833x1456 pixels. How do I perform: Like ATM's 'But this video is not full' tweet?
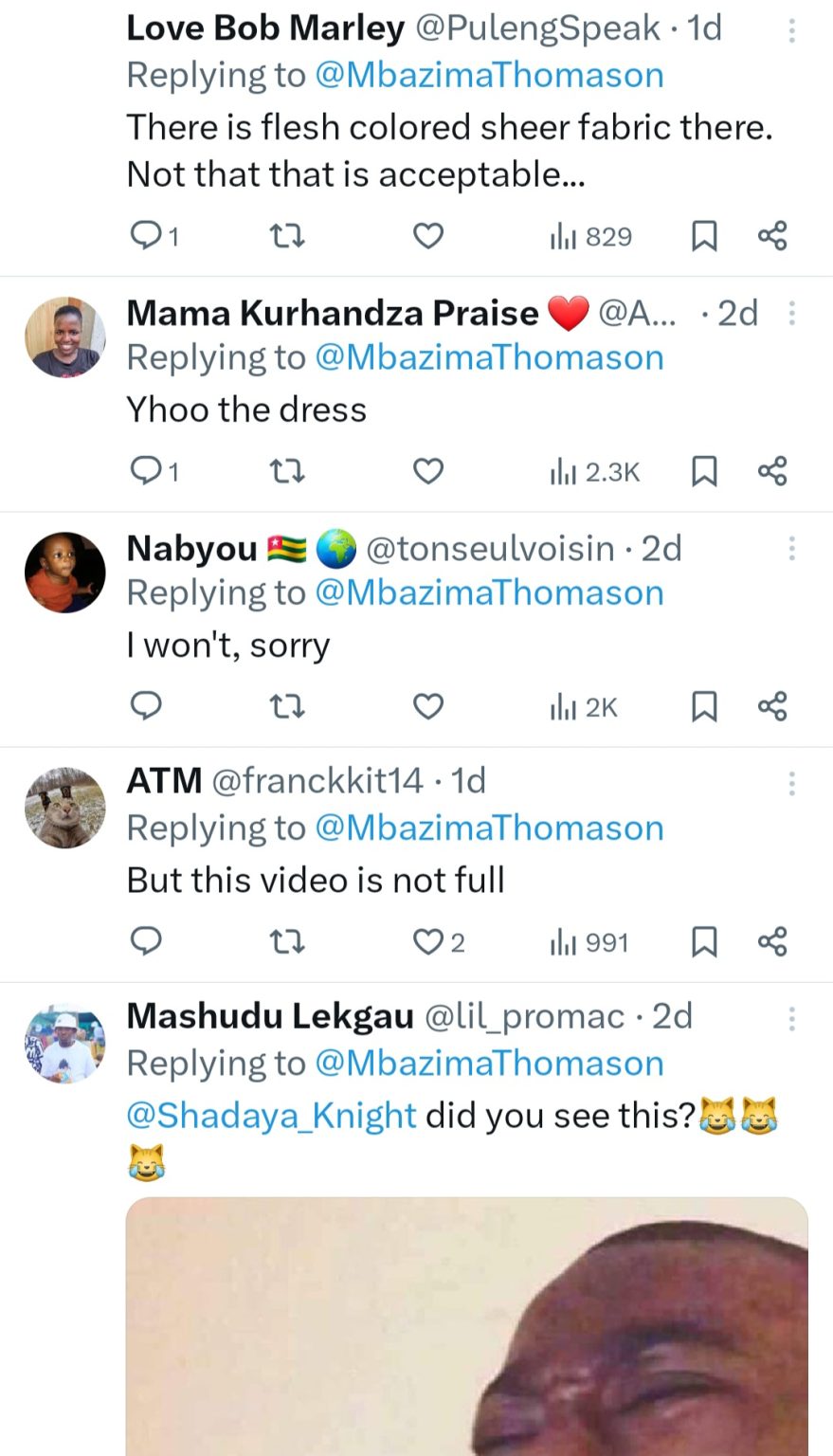[428, 941]
